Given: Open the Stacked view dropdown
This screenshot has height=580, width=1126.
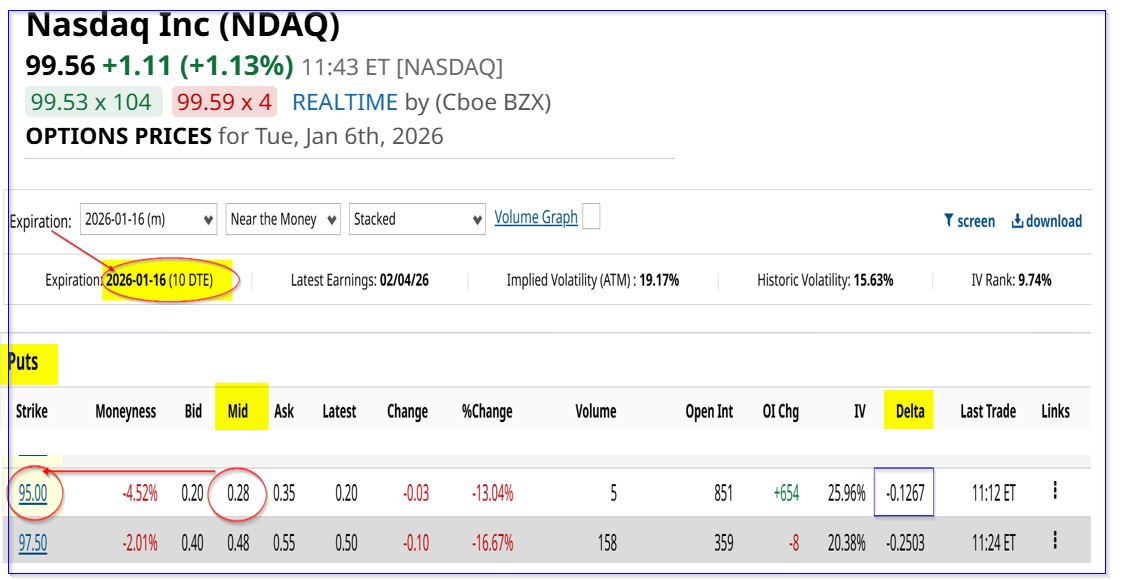Looking at the screenshot, I should tap(418, 219).
